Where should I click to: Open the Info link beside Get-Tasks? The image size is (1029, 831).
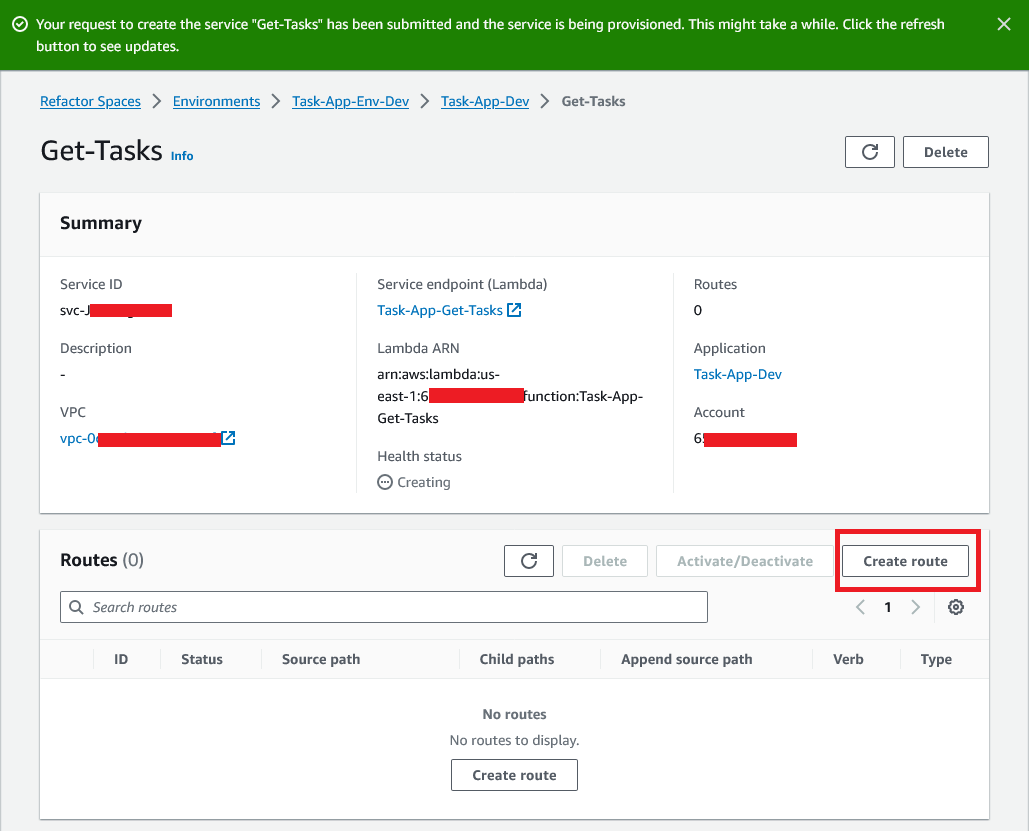[x=182, y=156]
